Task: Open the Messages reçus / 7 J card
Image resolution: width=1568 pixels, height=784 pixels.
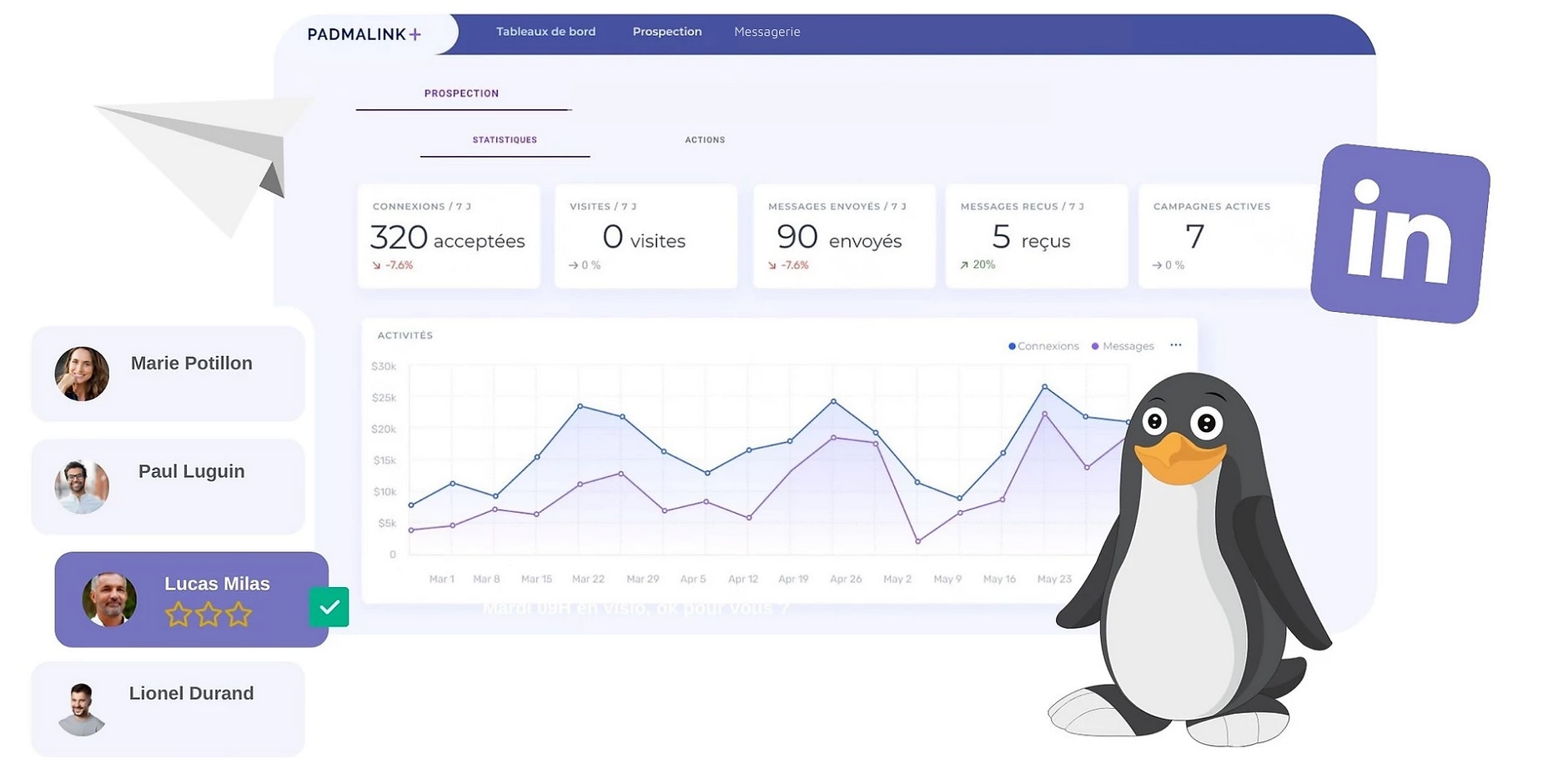Action: click(x=1037, y=236)
